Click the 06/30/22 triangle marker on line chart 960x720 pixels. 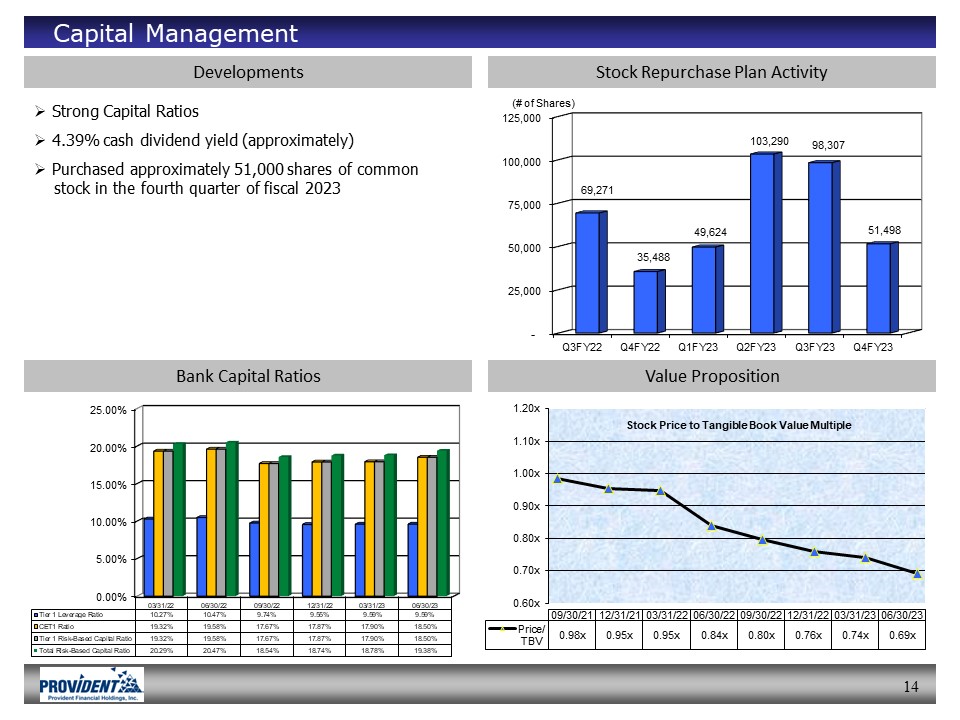tap(712, 525)
